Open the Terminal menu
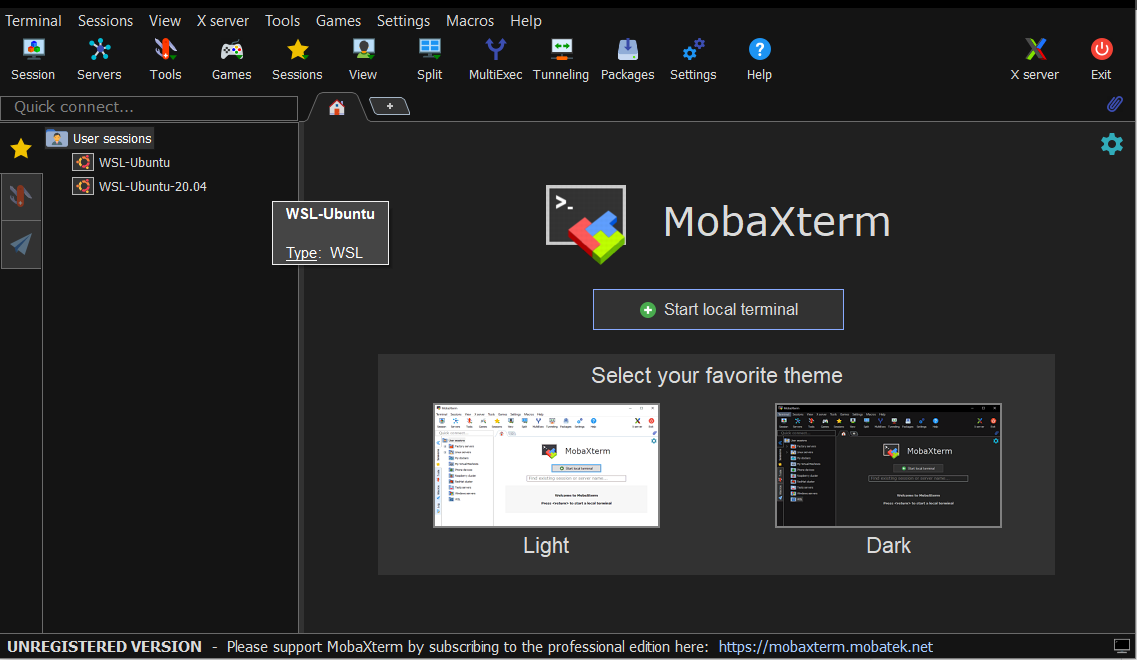 coord(33,21)
